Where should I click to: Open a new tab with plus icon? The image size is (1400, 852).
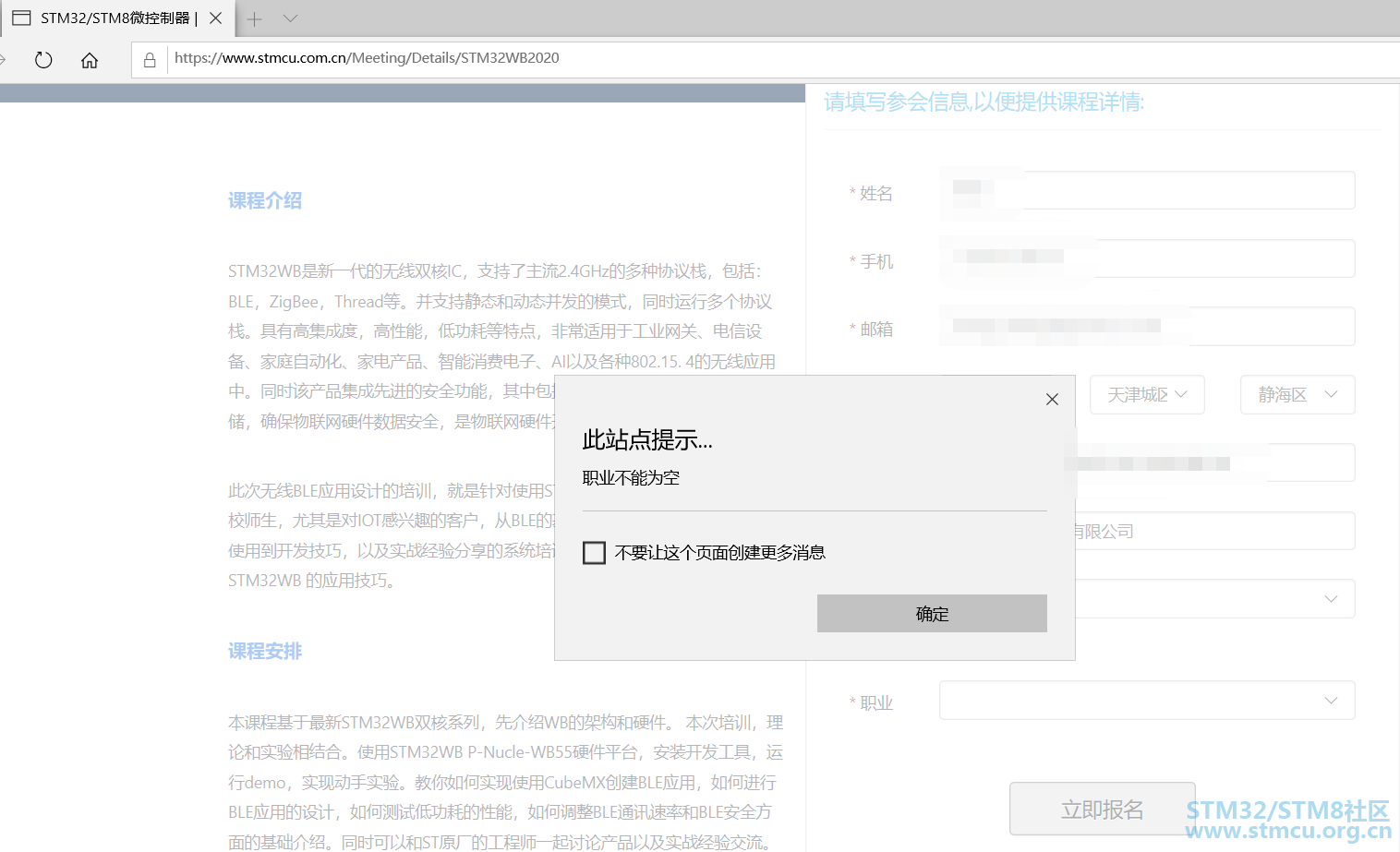[x=255, y=18]
